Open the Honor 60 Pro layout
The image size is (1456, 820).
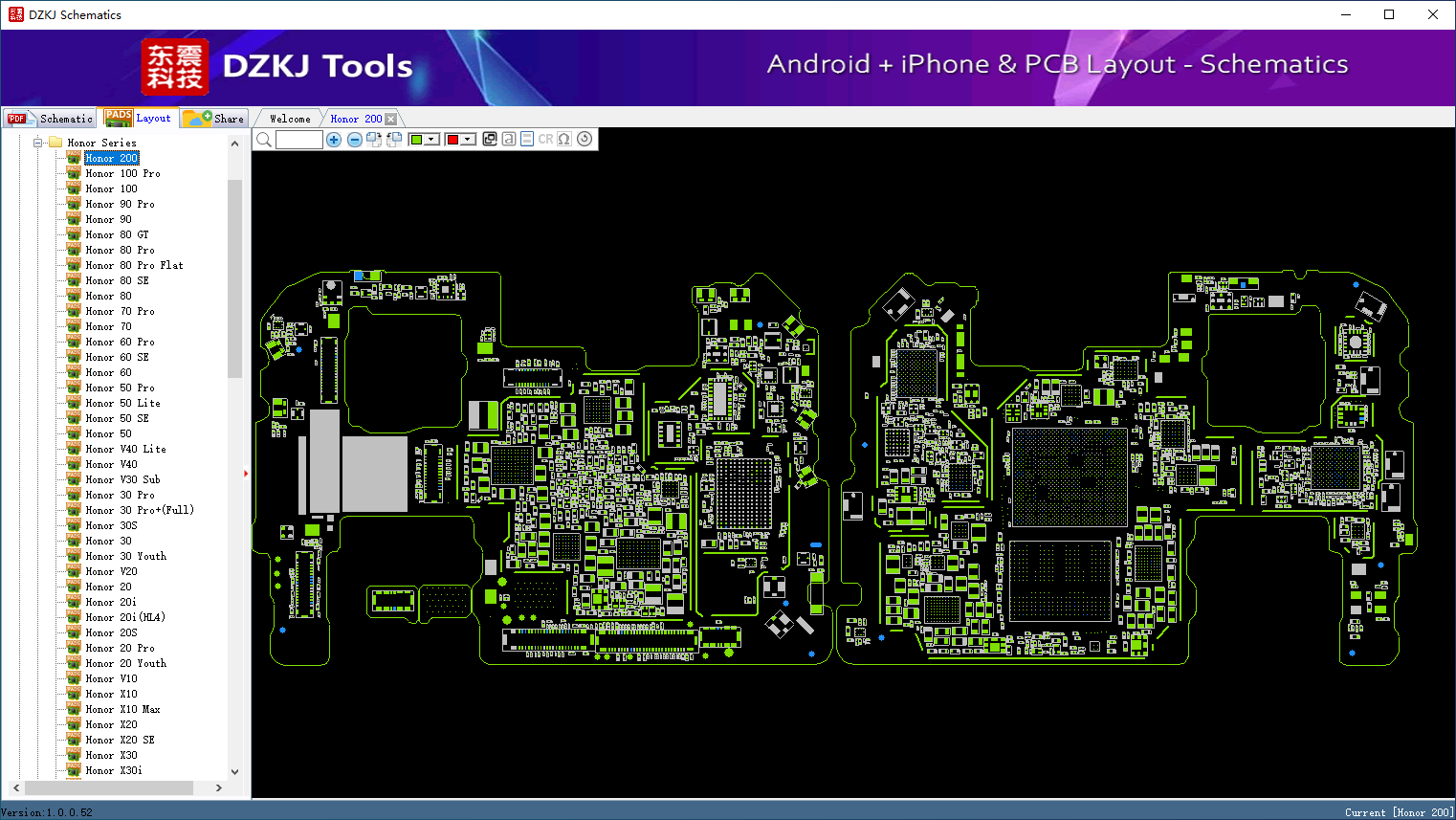pyautogui.click(x=120, y=342)
